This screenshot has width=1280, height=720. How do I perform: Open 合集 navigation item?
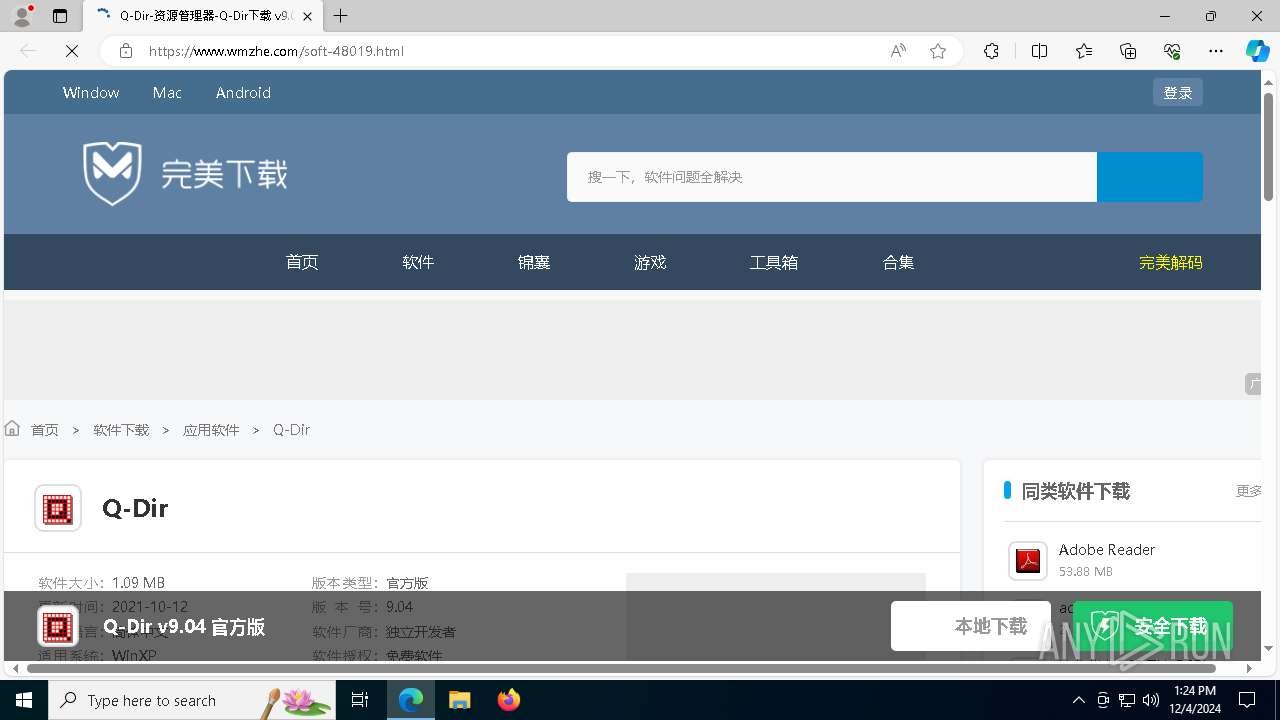tap(898, 262)
